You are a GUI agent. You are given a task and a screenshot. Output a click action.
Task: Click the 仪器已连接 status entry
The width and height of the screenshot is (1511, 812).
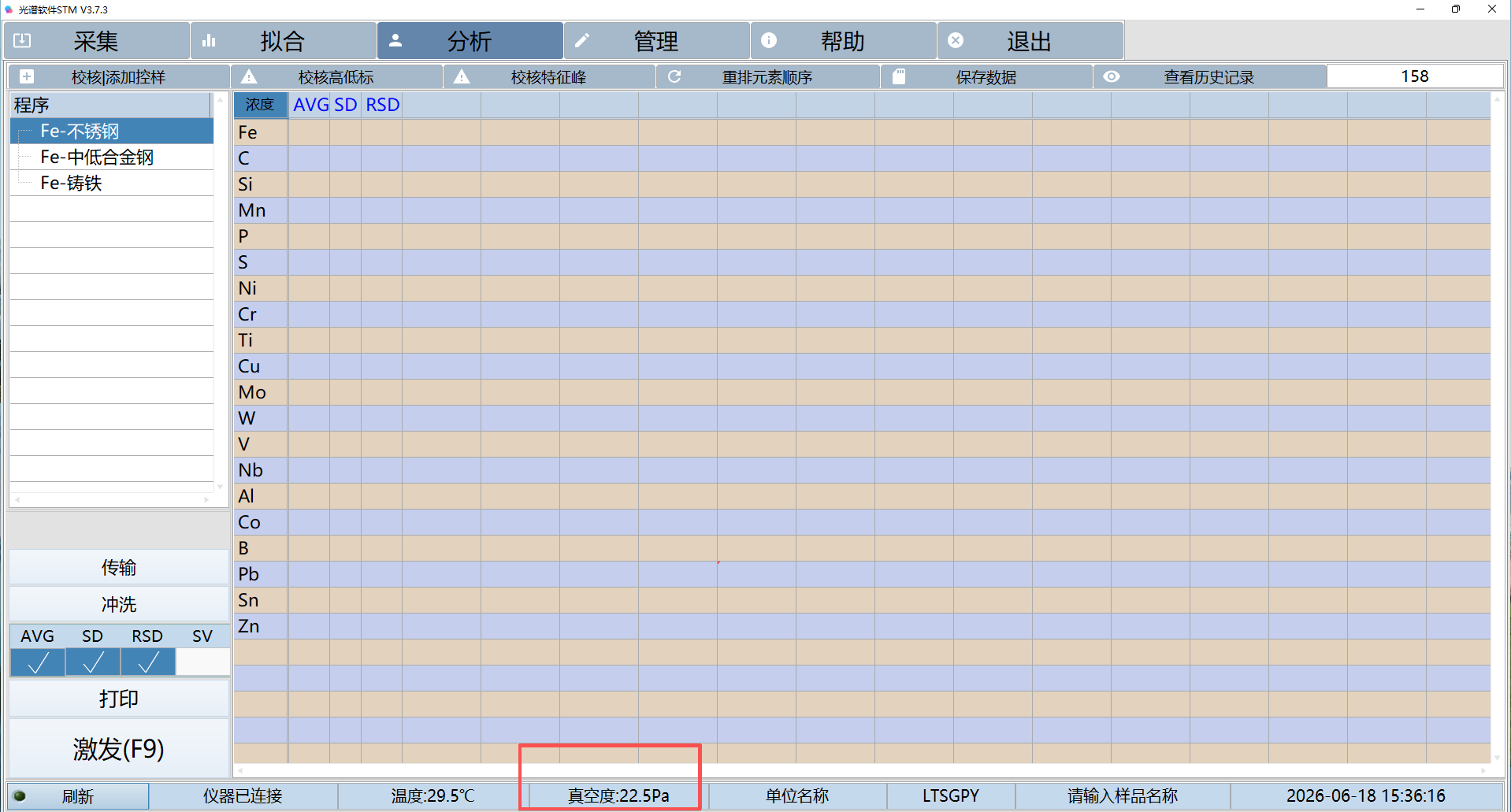point(243,796)
